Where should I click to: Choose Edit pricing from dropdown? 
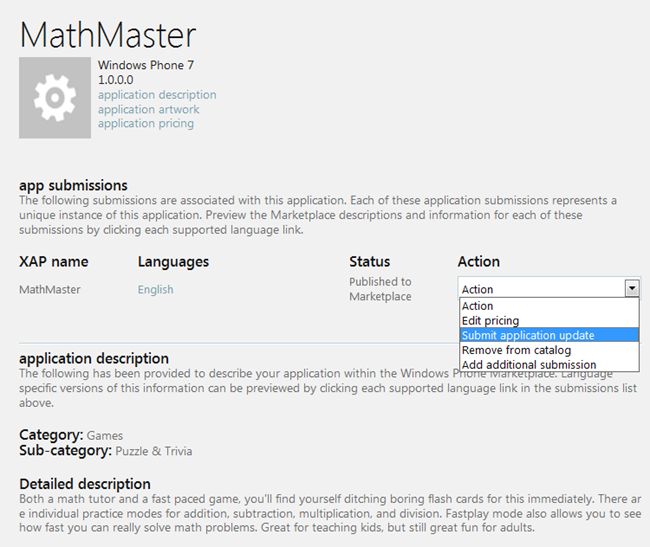point(549,320)
